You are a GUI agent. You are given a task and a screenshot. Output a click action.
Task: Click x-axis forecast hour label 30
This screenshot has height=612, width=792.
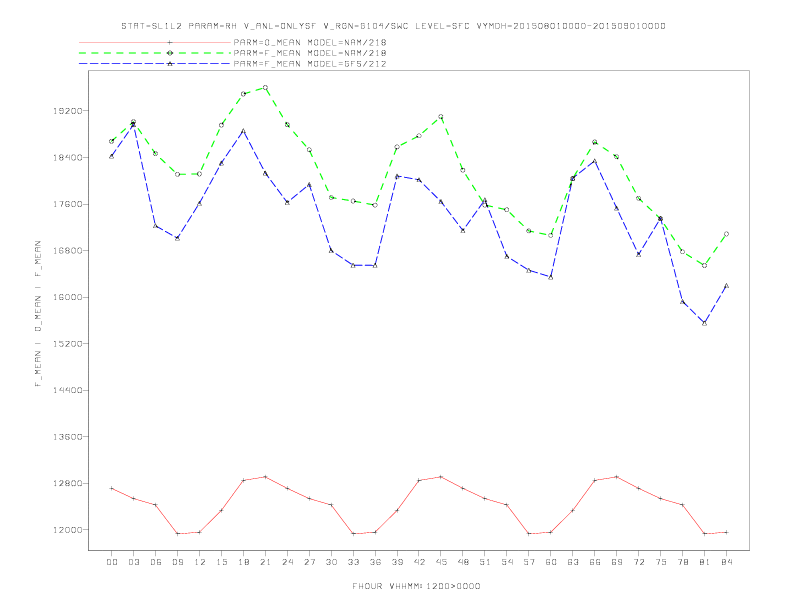(331, 562)
